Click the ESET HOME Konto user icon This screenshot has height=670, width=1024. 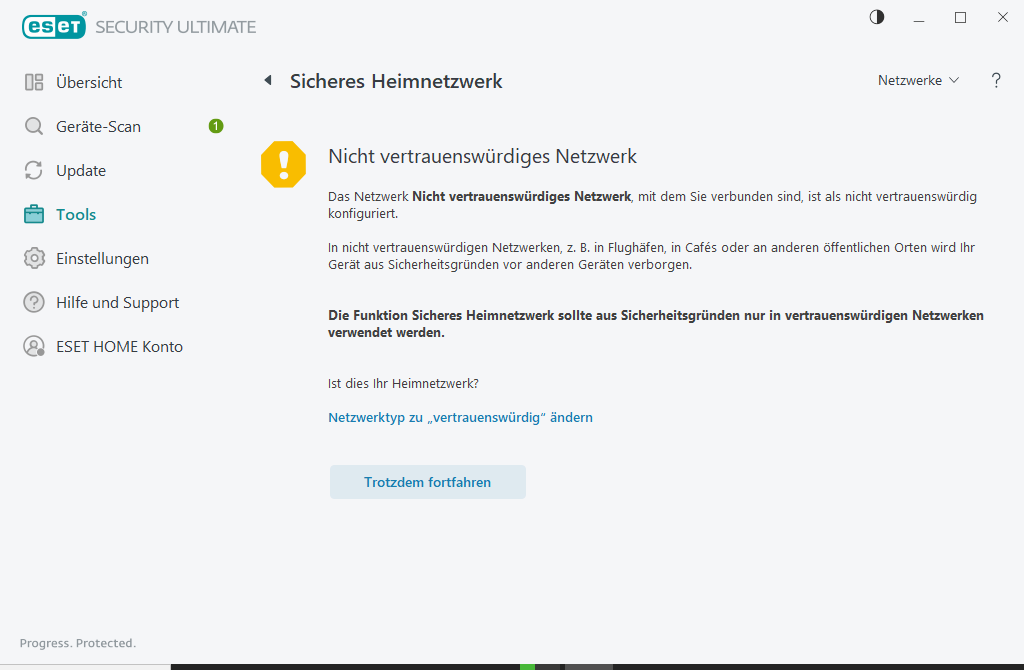(34, 346)
